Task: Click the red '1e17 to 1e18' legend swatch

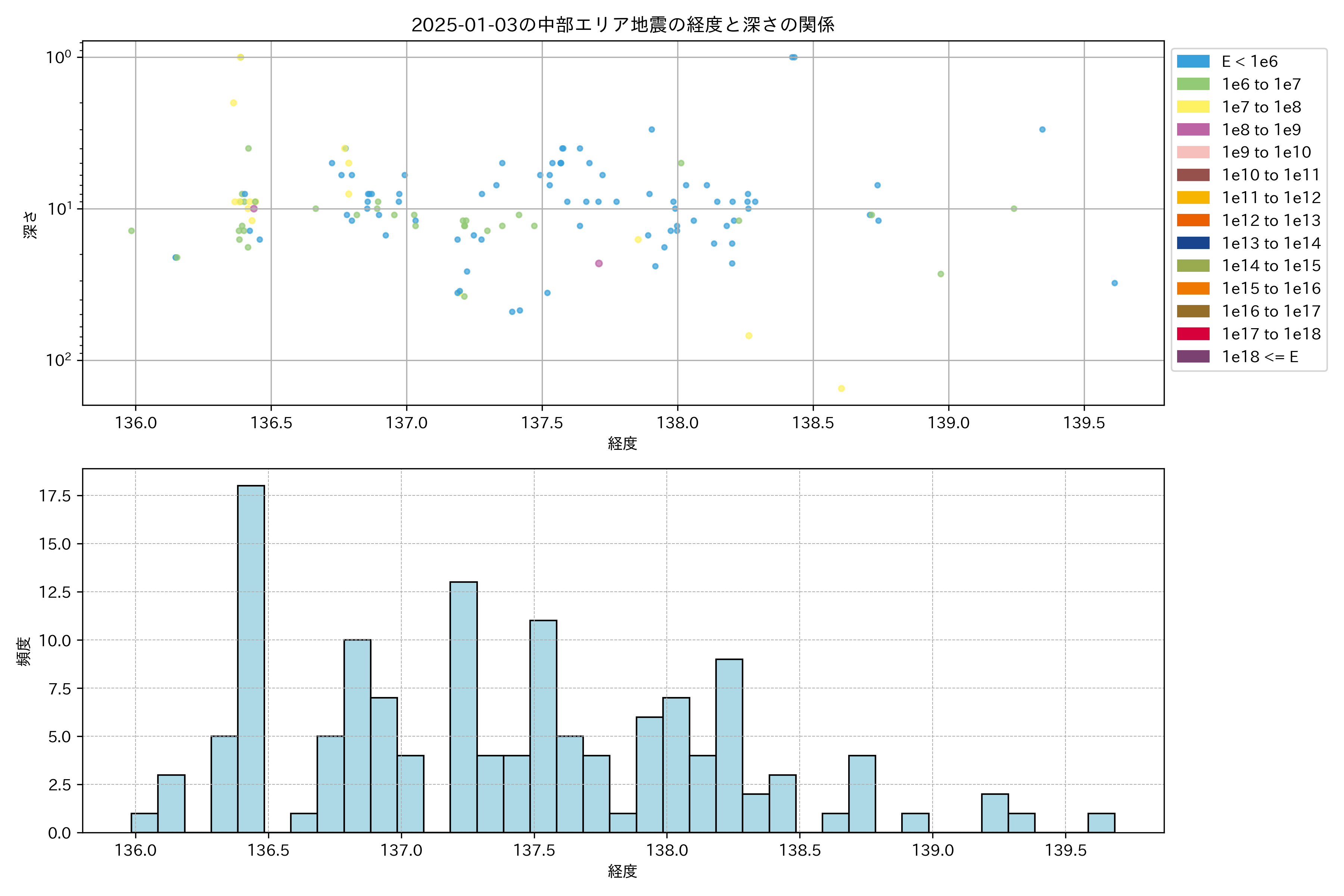Action: click(x=1193, y=334)
